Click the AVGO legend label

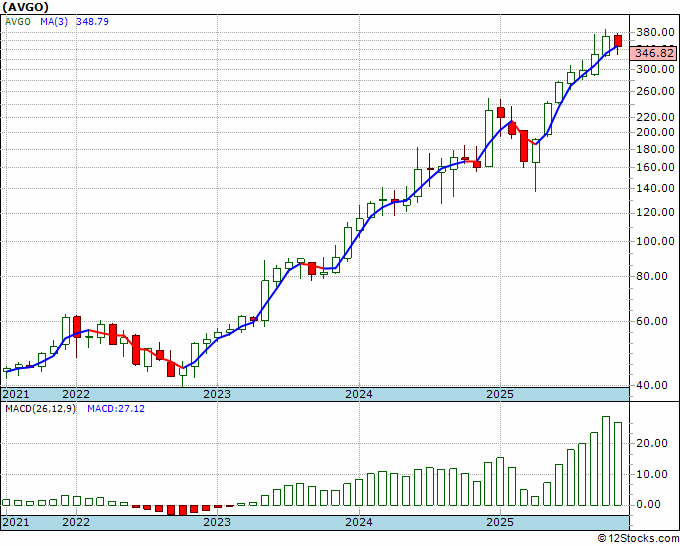[18, 22]
